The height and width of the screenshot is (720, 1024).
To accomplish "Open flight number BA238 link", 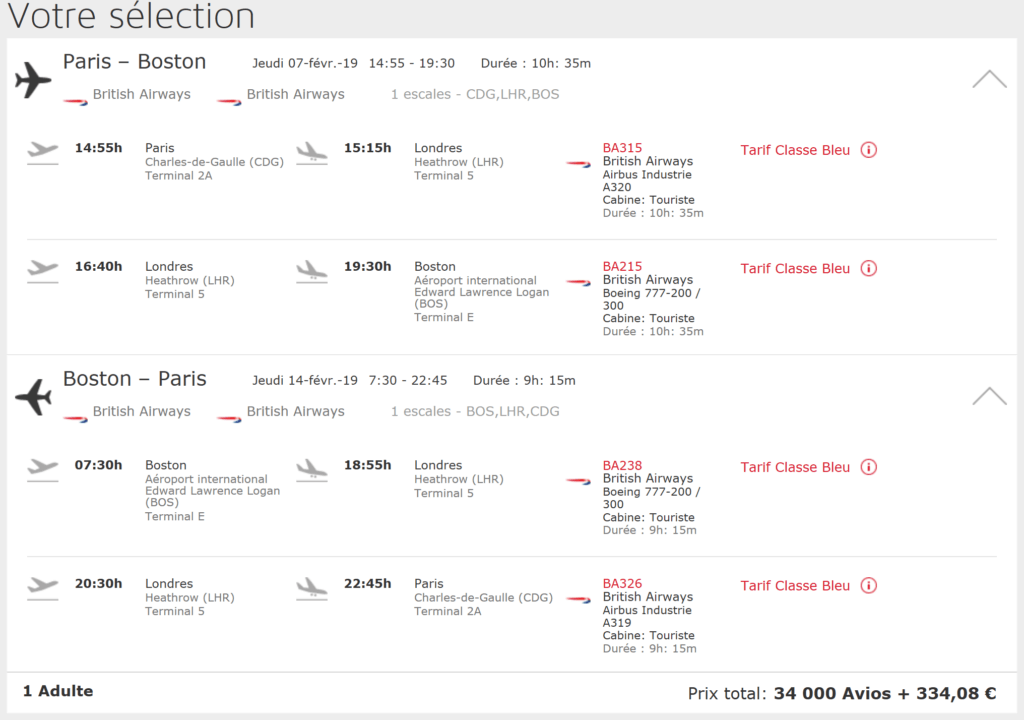I will coord(622,465).
